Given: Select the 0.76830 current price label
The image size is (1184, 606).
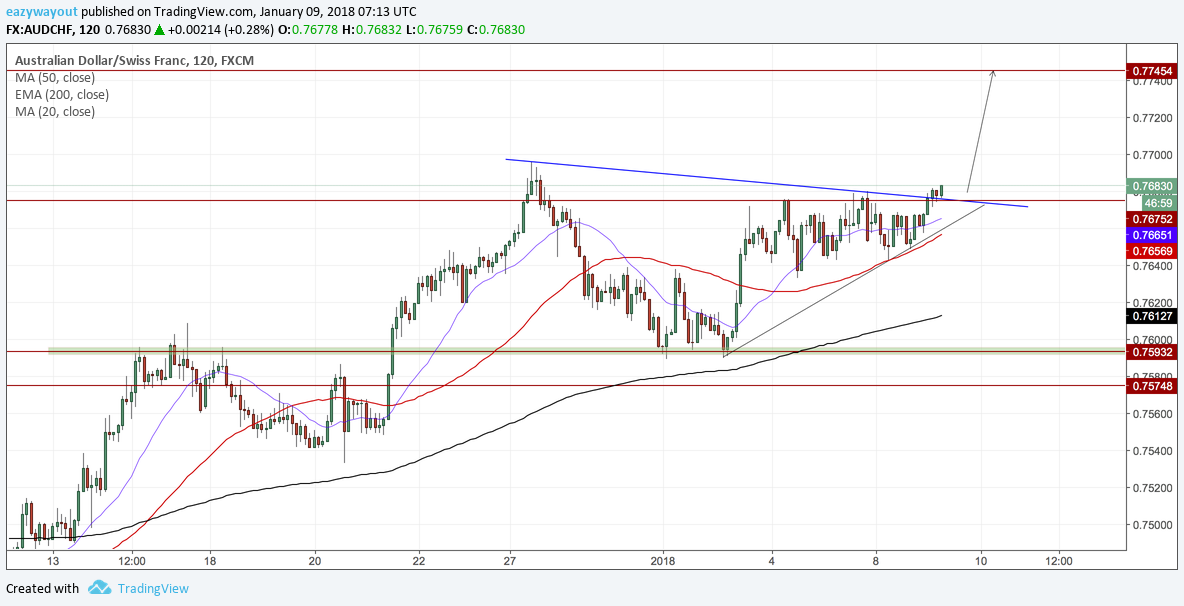Looking at the screenshot, I should [1152, 186].
